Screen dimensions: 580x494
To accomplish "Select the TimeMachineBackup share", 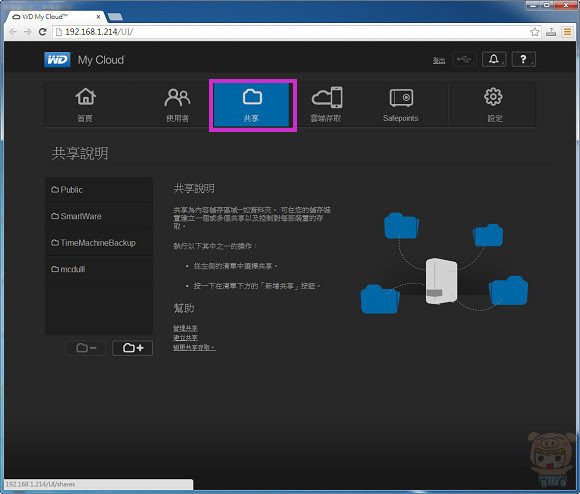I will coord(99,243).
